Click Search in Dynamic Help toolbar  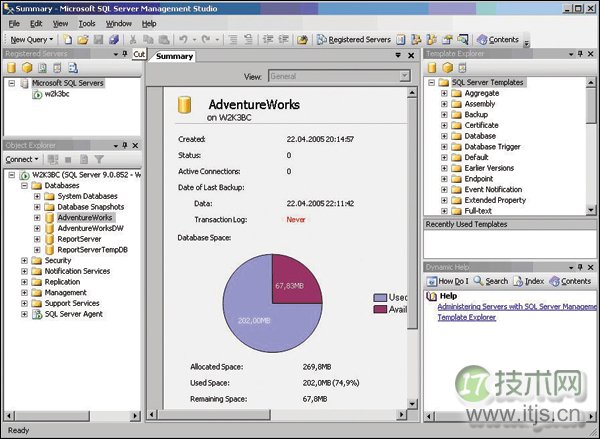point(491,281)
